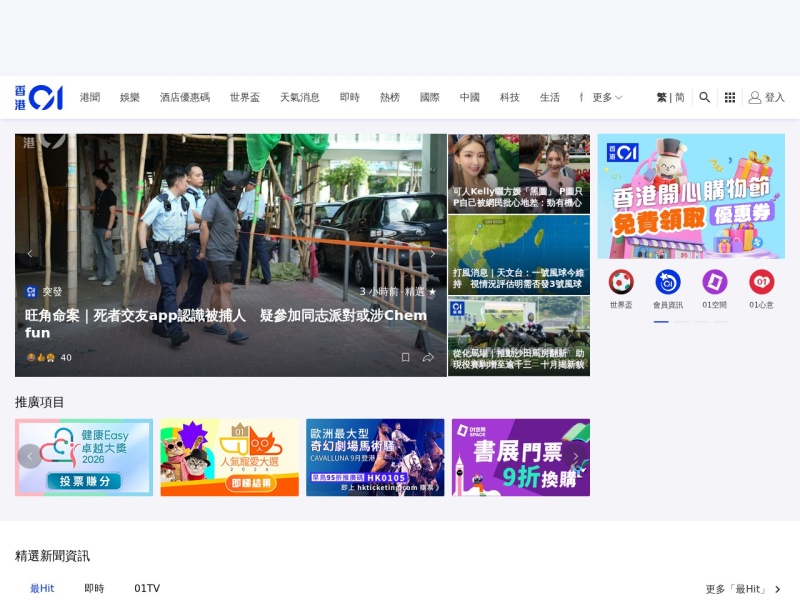Switch to Simplified Chinese (简)
Screen dimensions: 800x600
[680, 97]
